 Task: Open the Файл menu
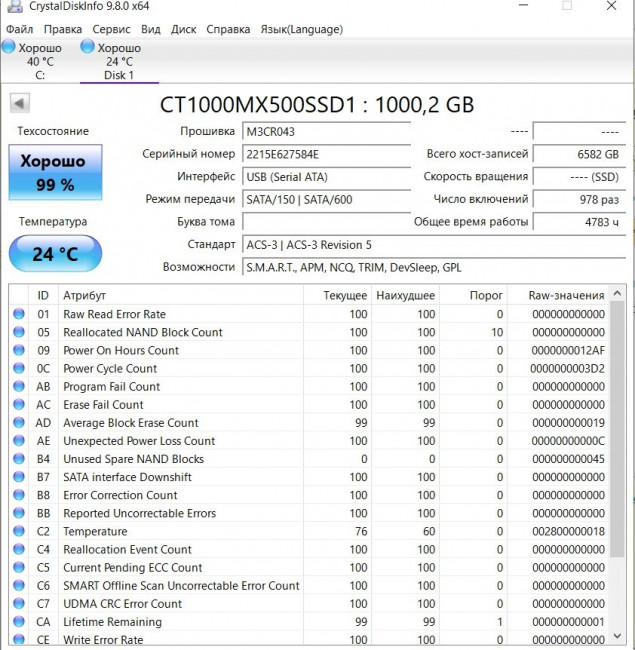[19, 29]
